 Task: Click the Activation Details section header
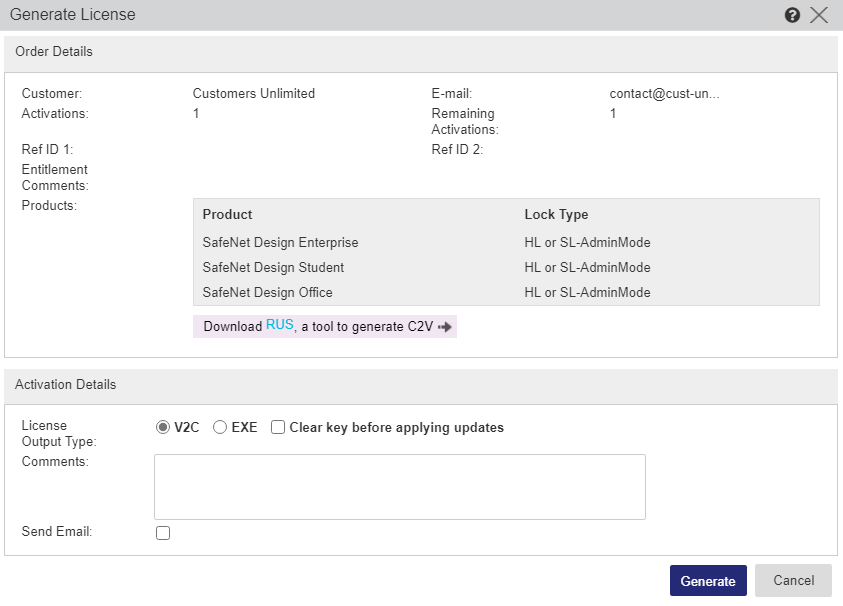click(x=421, y=387)
